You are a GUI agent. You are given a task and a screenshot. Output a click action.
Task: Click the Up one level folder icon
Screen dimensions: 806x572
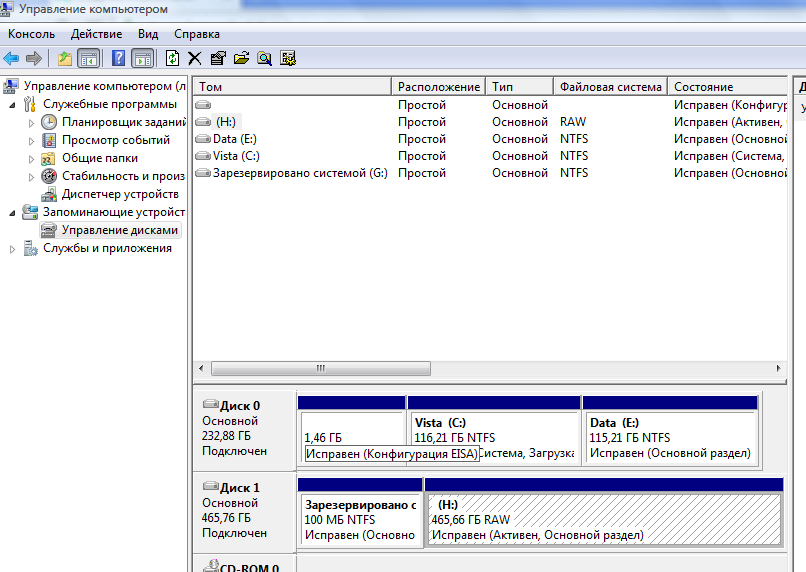pos(65,58)
